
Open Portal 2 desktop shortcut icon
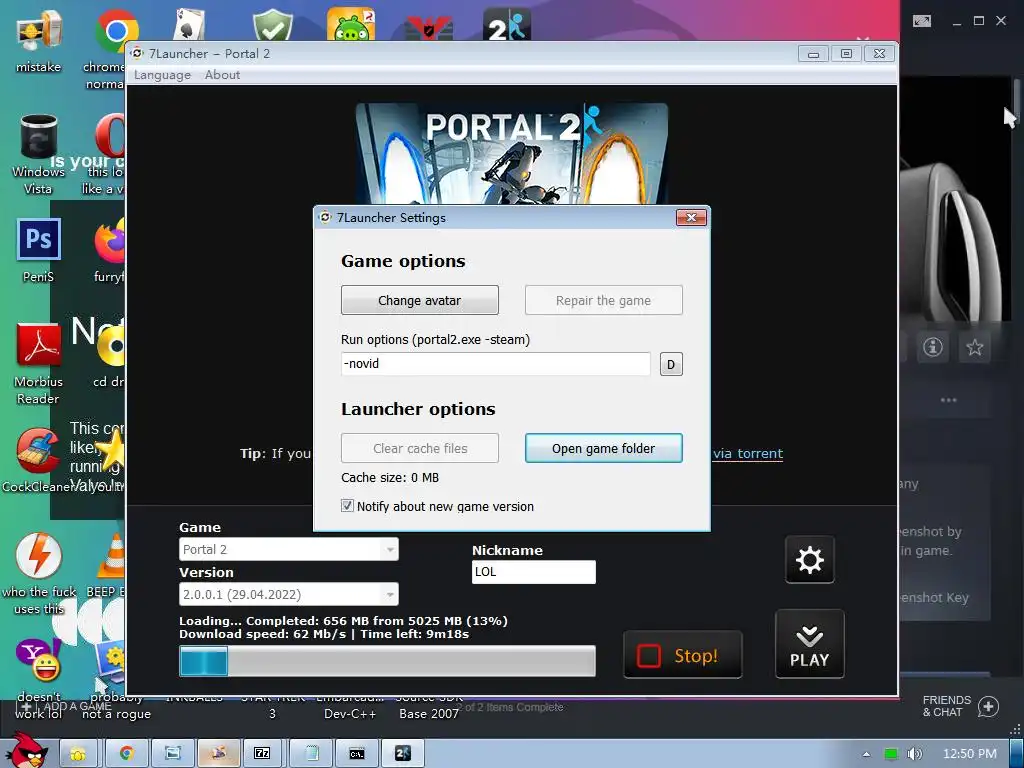[507, 24]
